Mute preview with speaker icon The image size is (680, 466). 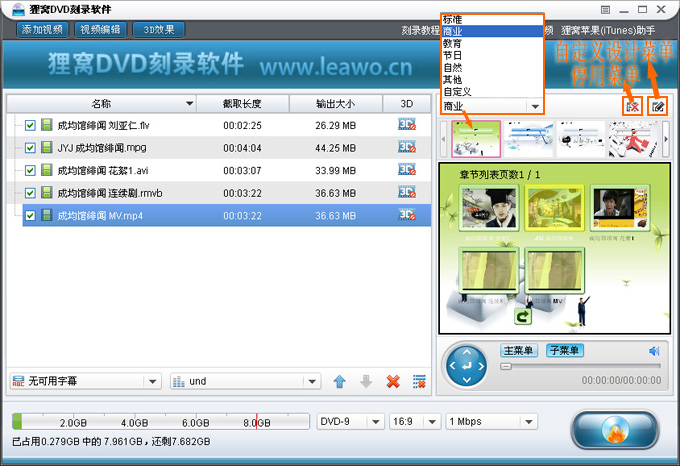pyautogui.click(x=654, y=351)
